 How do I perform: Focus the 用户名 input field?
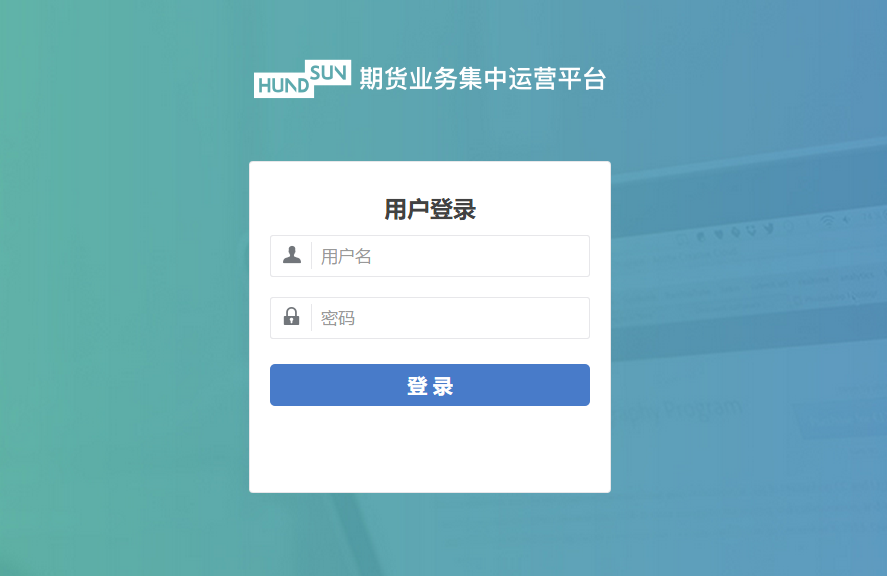430,256
